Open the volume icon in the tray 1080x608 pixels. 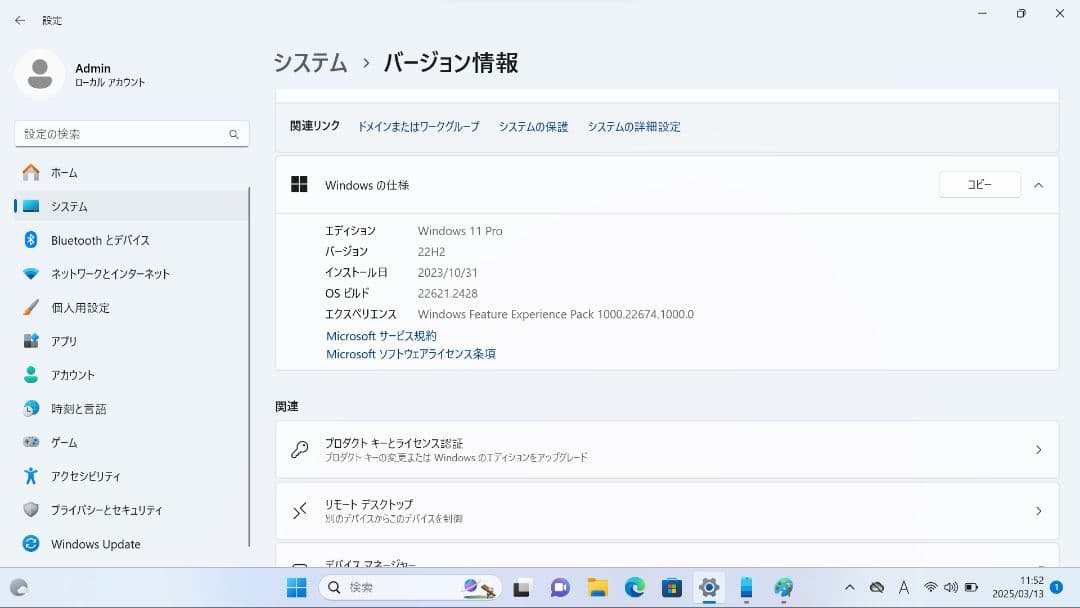[x=950, y=588]
